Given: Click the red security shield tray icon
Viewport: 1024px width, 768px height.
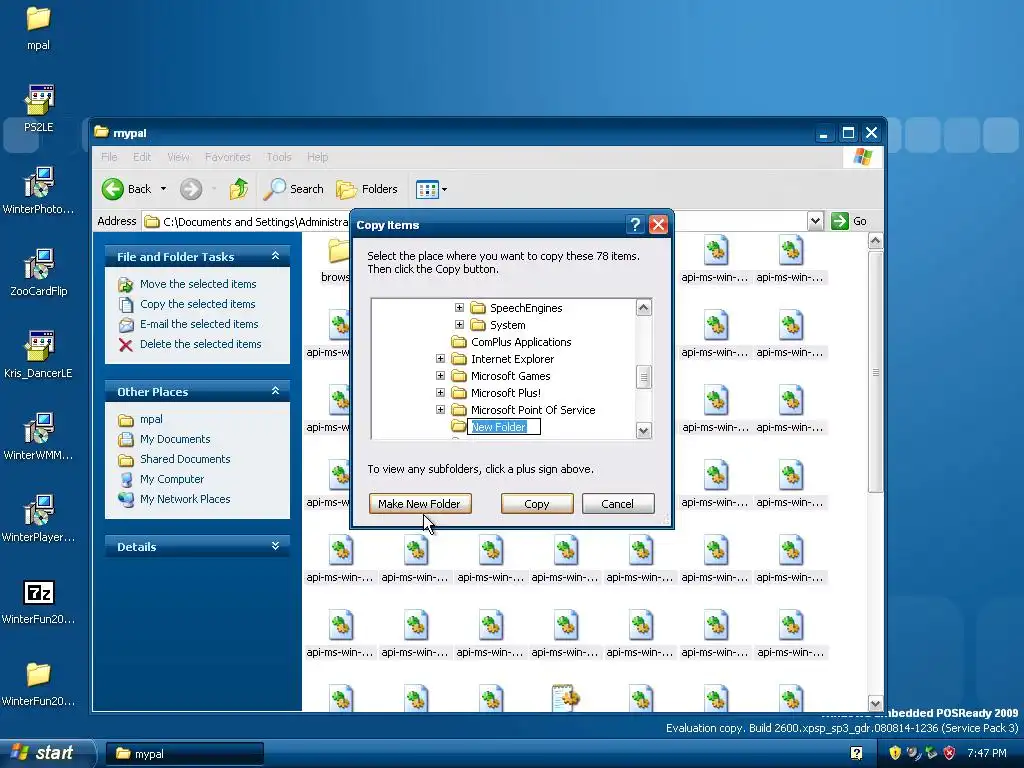Looking at the screenshot, I should (950, 753).
